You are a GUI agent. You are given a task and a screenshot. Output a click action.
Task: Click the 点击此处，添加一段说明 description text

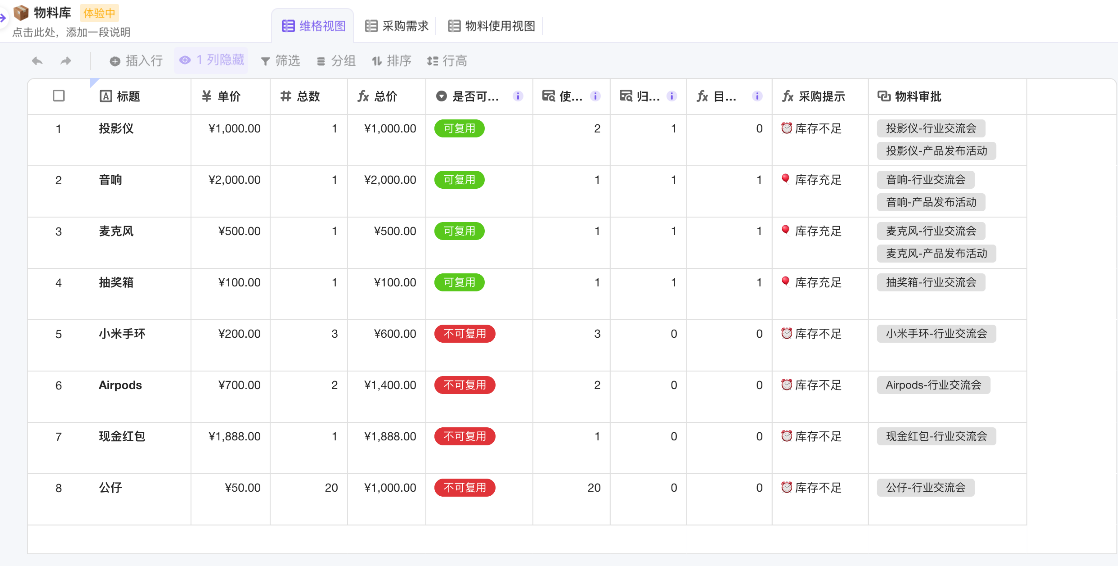click(71, 32)
